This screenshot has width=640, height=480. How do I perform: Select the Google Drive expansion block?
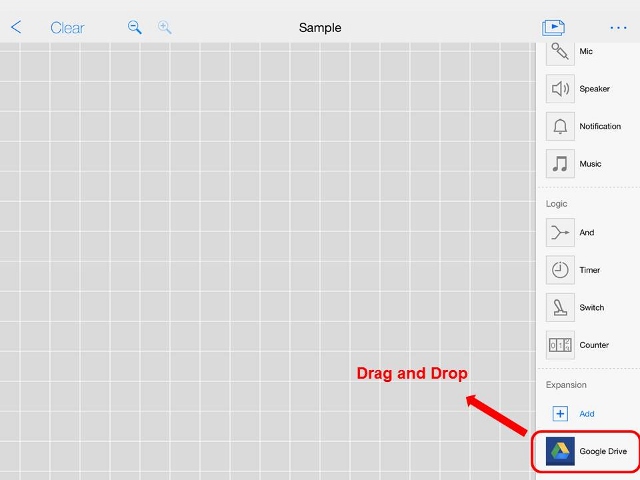(586, 451)
